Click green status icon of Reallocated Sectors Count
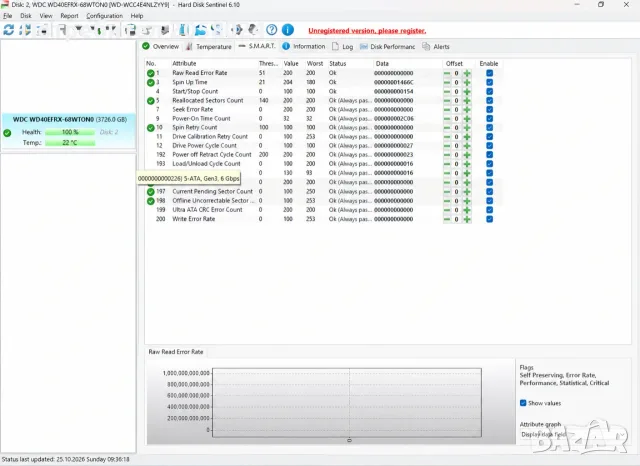640x466 pixels. click(x=151, y=100)
